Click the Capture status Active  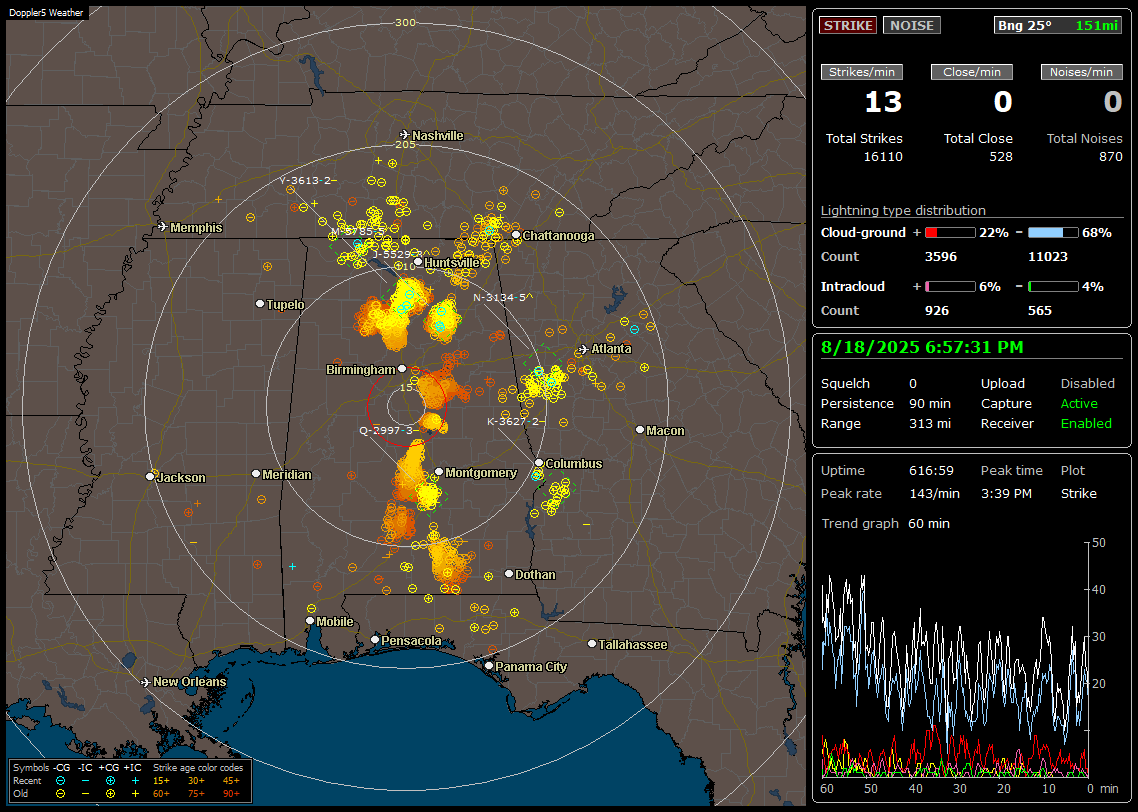click(x=1078, y=403)
